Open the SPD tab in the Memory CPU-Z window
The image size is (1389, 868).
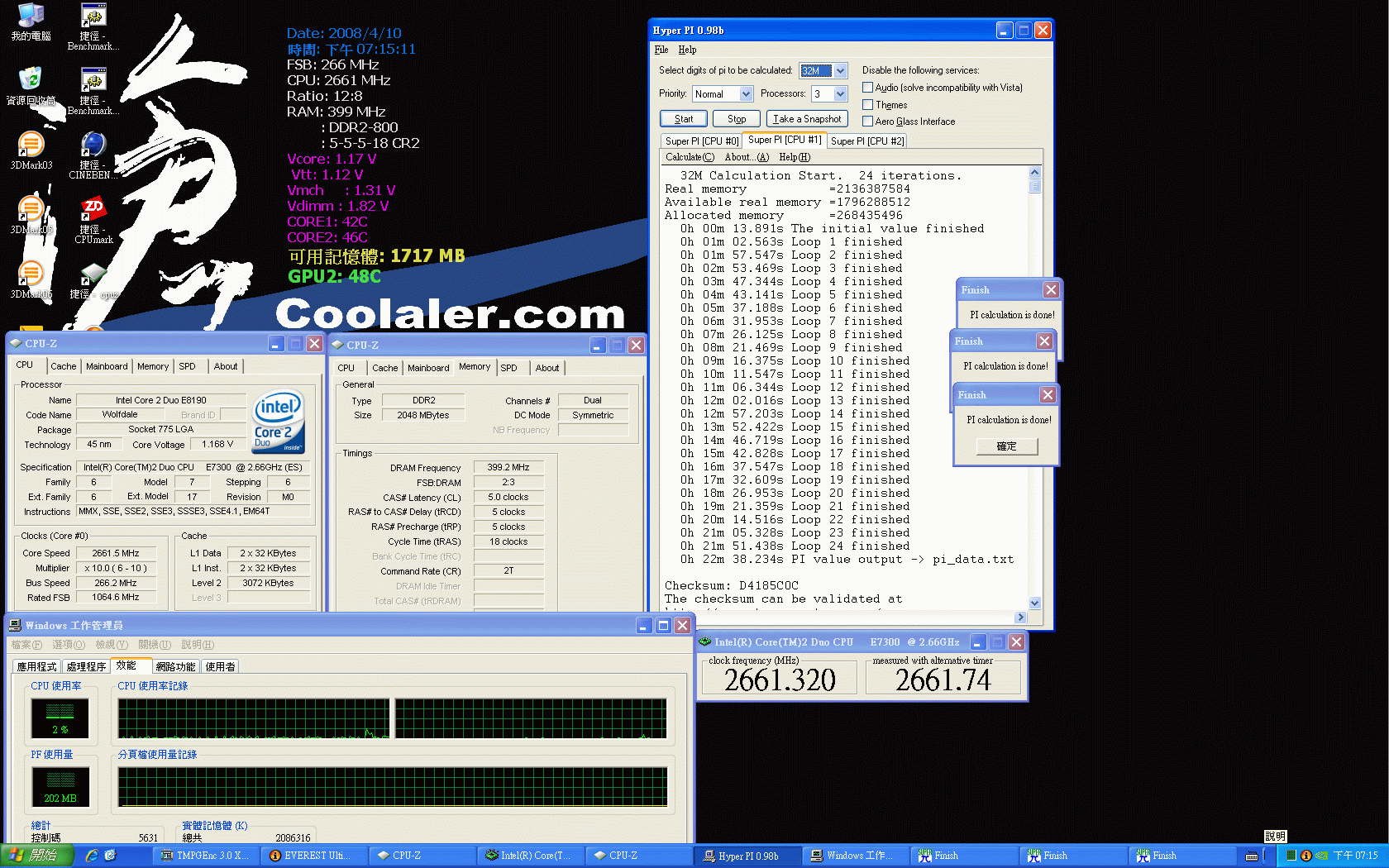(508, 368)
